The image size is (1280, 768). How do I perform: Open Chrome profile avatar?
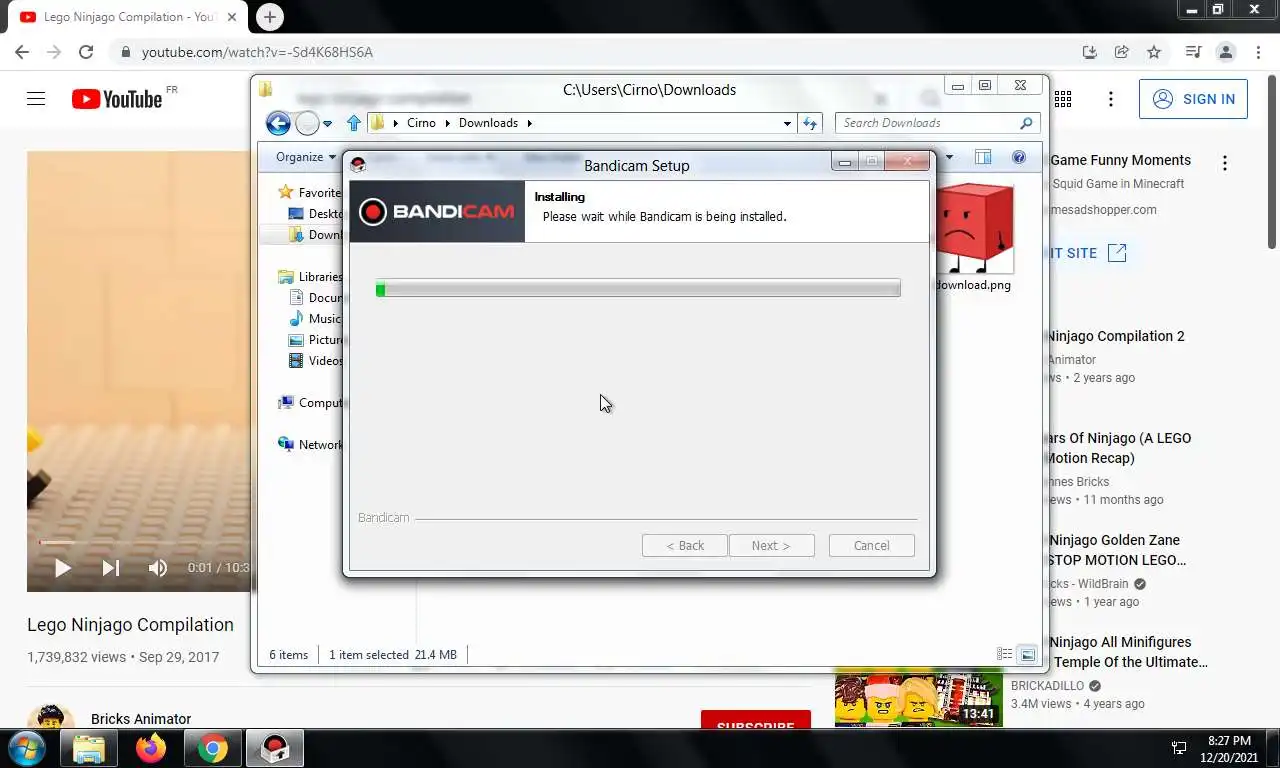pos(1226,52)
